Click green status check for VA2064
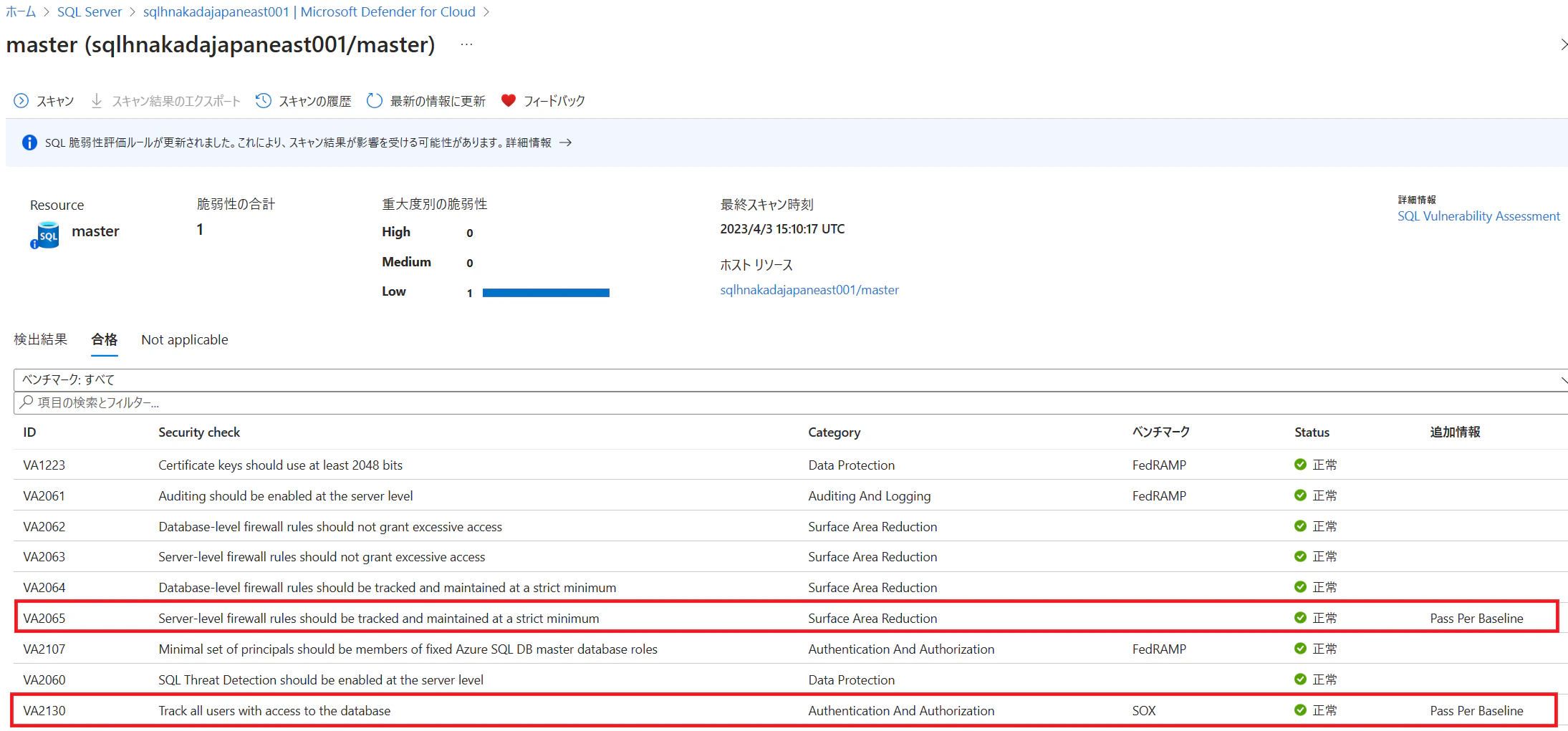 1300,587
